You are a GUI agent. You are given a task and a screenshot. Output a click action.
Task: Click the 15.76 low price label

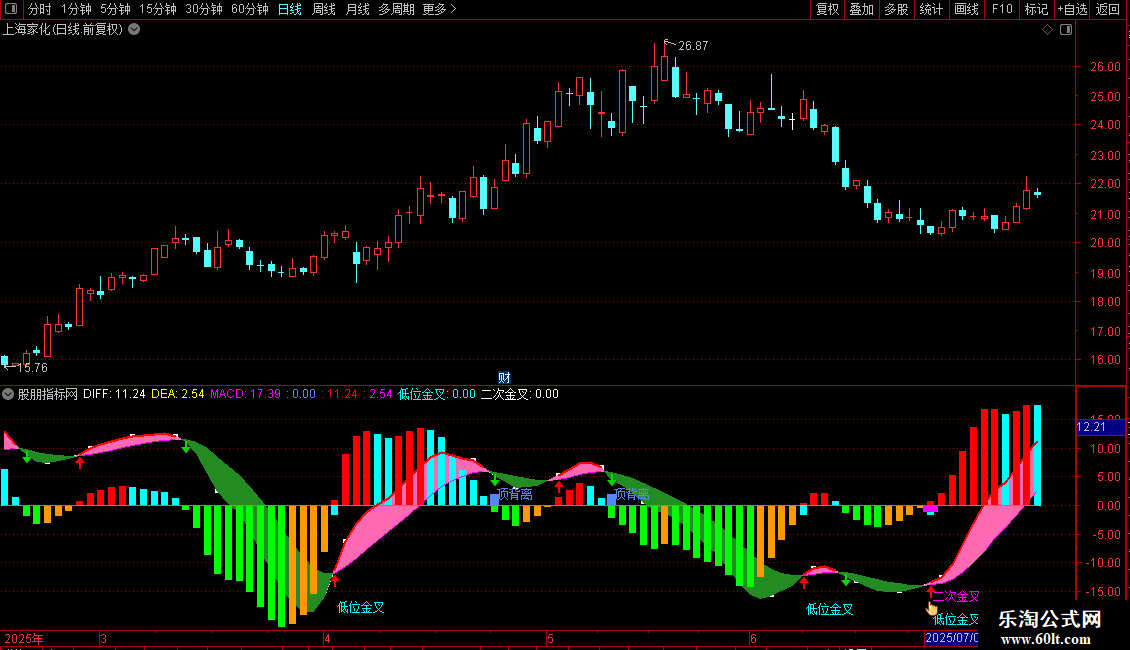(x=32, y=368)
